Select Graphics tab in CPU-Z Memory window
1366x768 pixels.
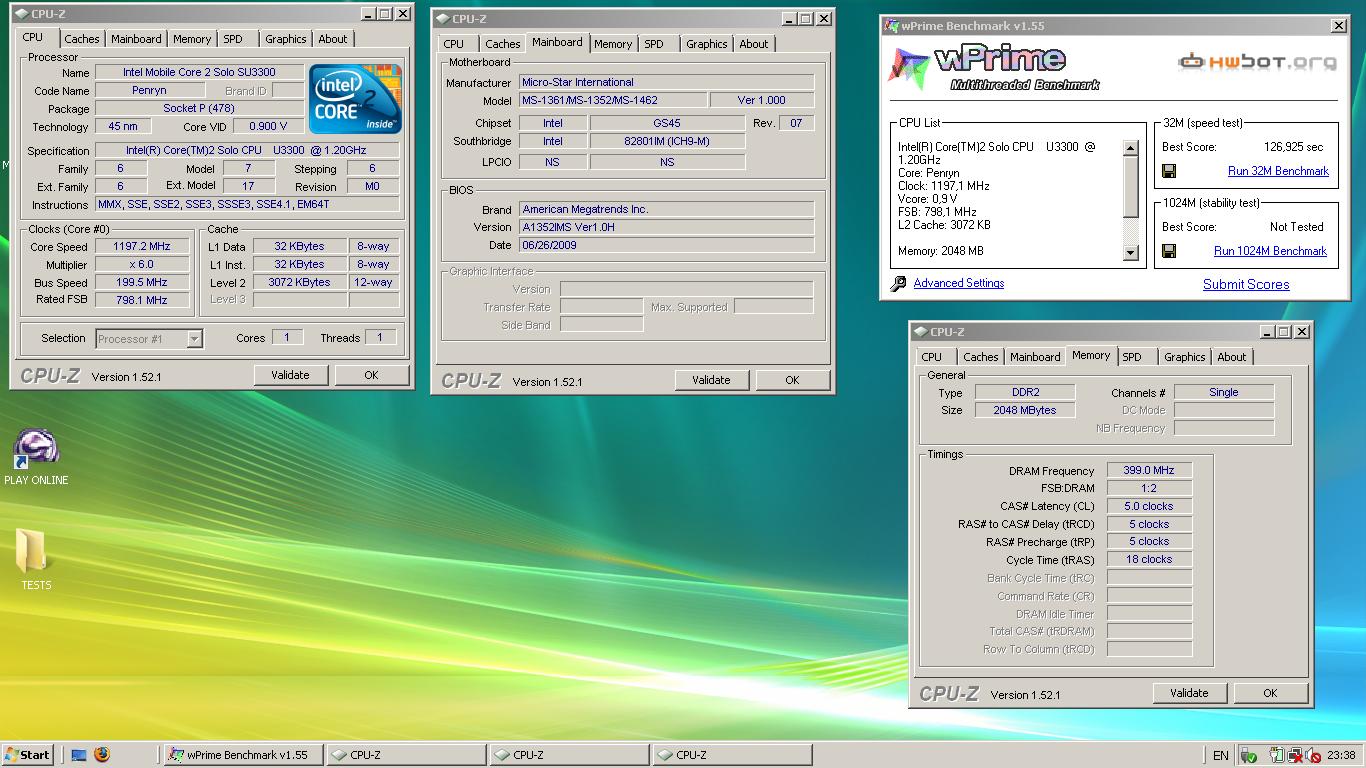(1184, 357)
